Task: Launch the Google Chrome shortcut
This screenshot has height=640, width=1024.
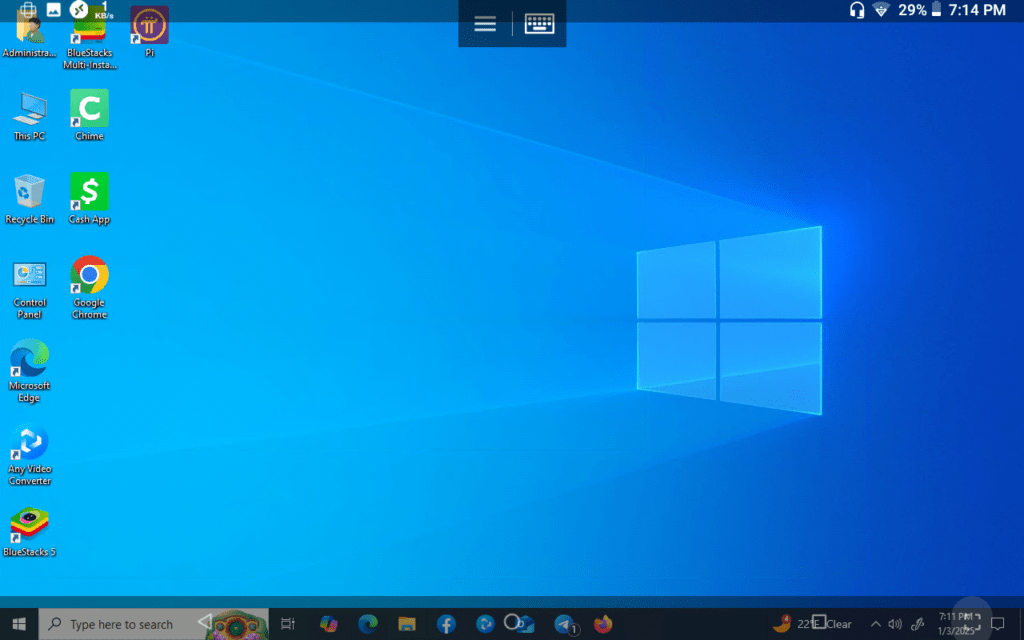Action: (89, 287)
